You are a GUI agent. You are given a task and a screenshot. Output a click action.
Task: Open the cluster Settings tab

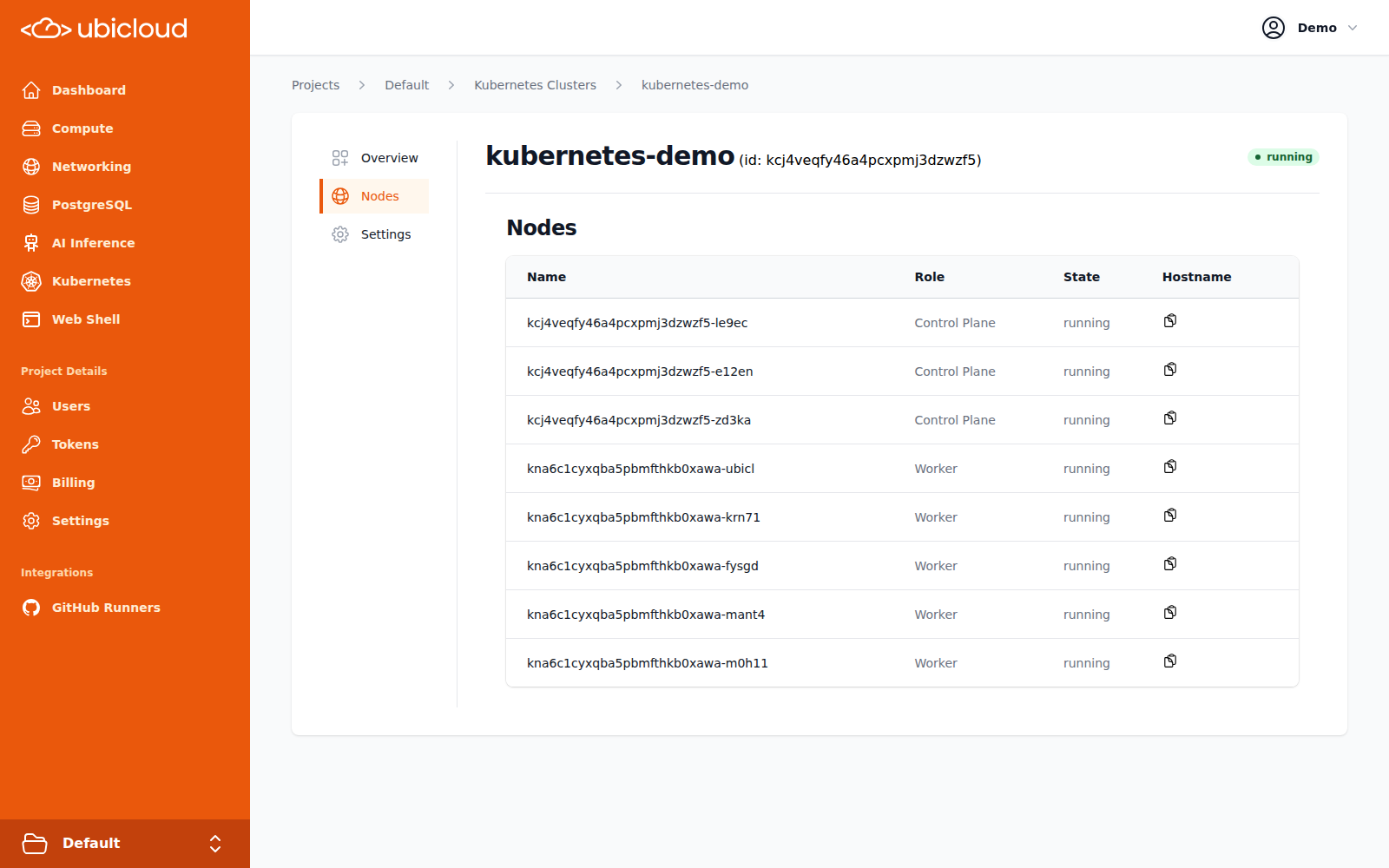click(375, 234)
